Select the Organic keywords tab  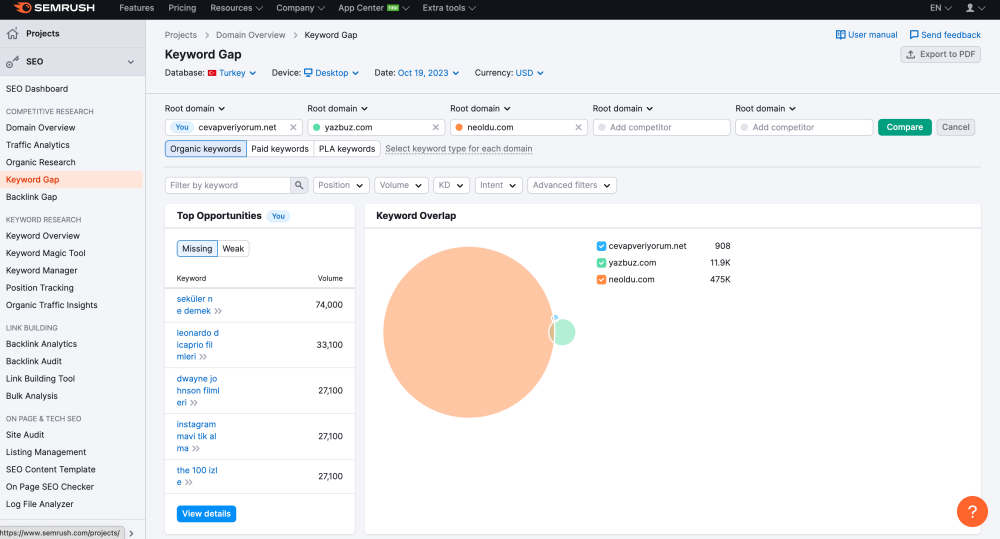point(205,149)
